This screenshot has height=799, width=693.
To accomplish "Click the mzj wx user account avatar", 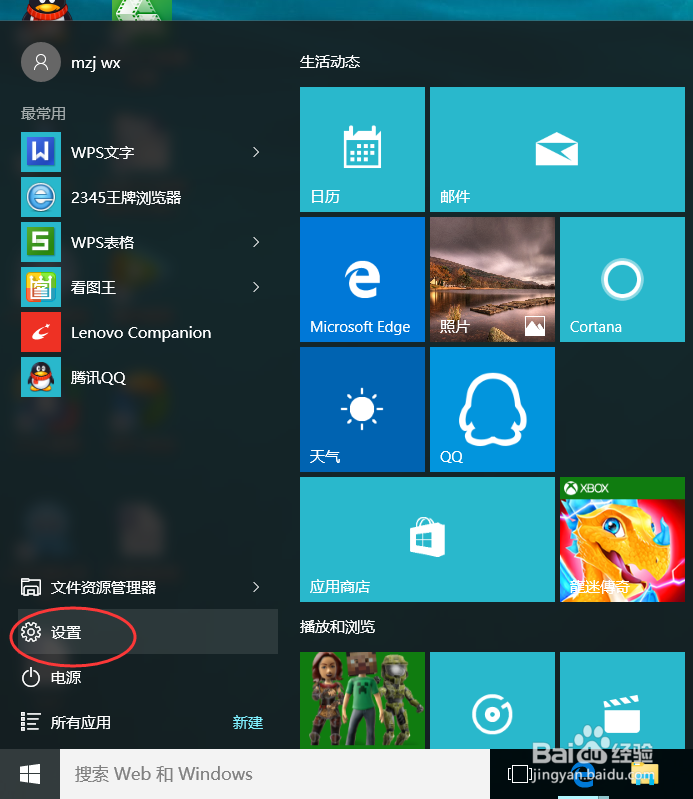I will 41,62.
